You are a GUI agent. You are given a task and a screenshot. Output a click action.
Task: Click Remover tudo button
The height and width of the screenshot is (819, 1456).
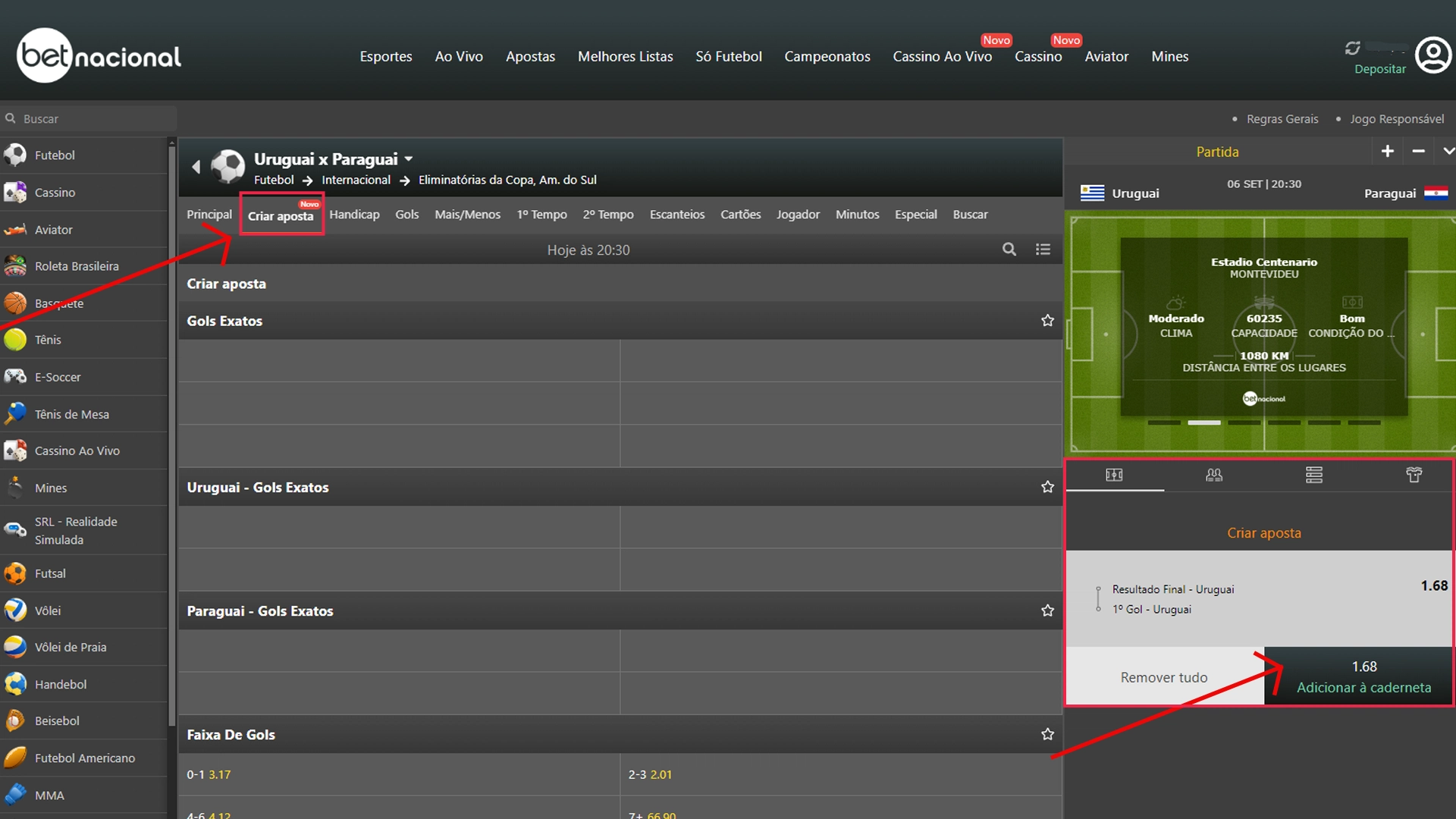point(1163,677)
